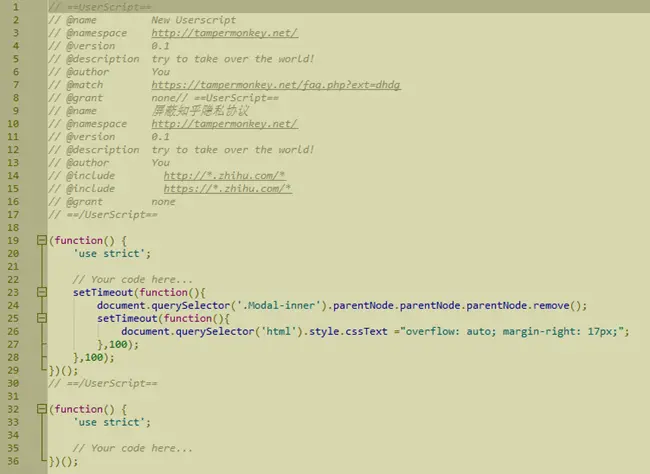Click '},100);' on line 28
650x474 pixels.
point(94,357)
